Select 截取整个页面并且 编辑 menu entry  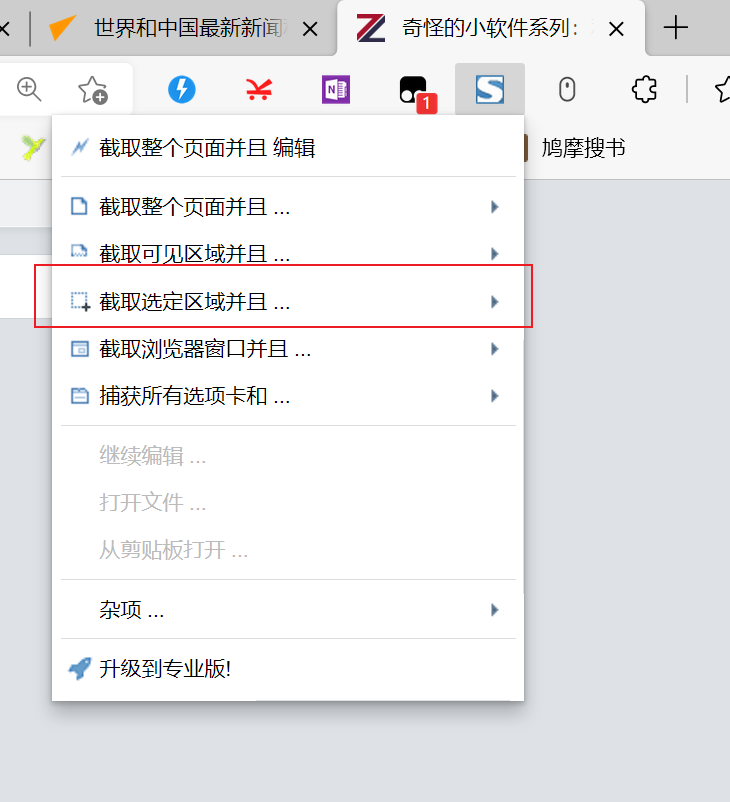coord(207,148)
